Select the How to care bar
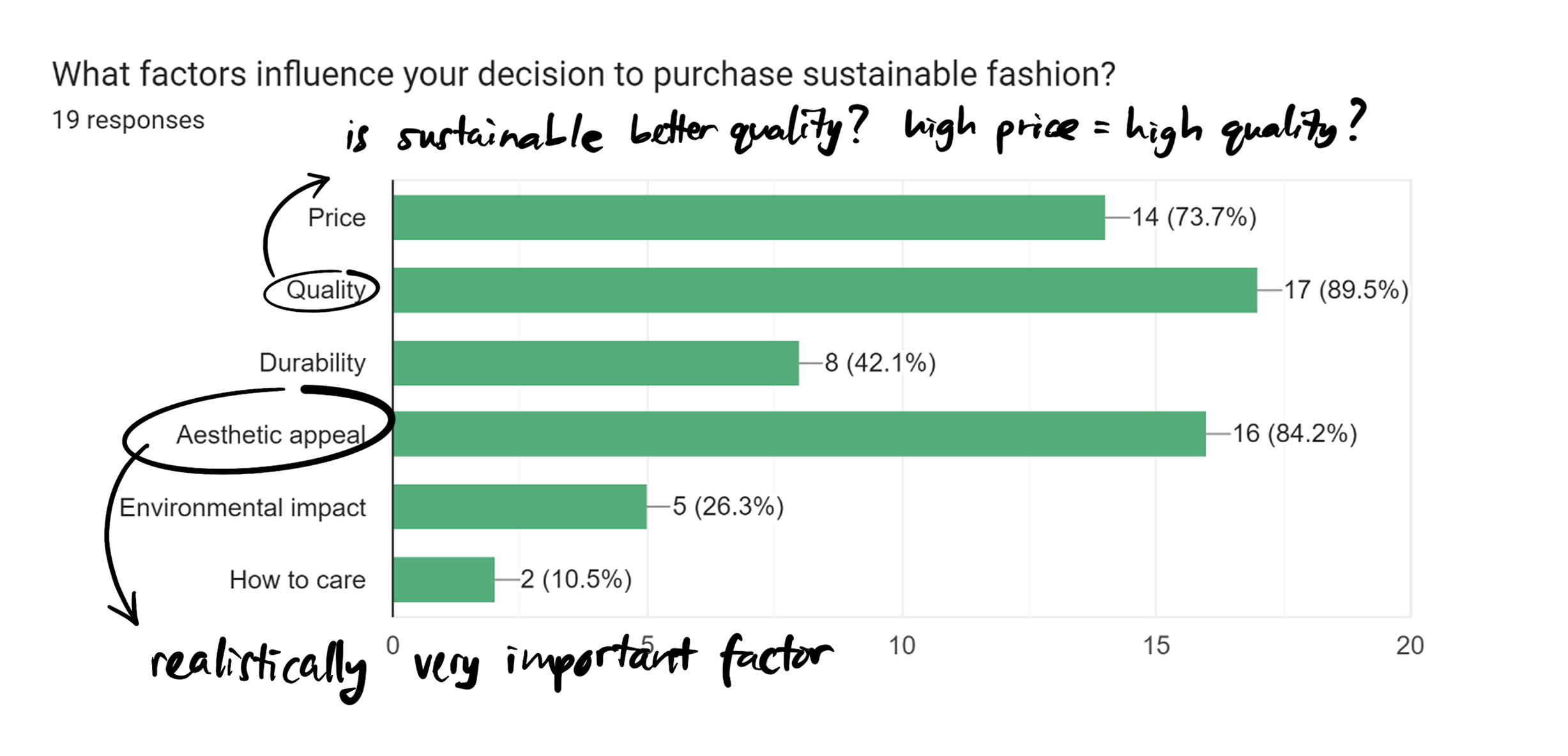This screenshot has height=756, width=1568. (444, 580)
